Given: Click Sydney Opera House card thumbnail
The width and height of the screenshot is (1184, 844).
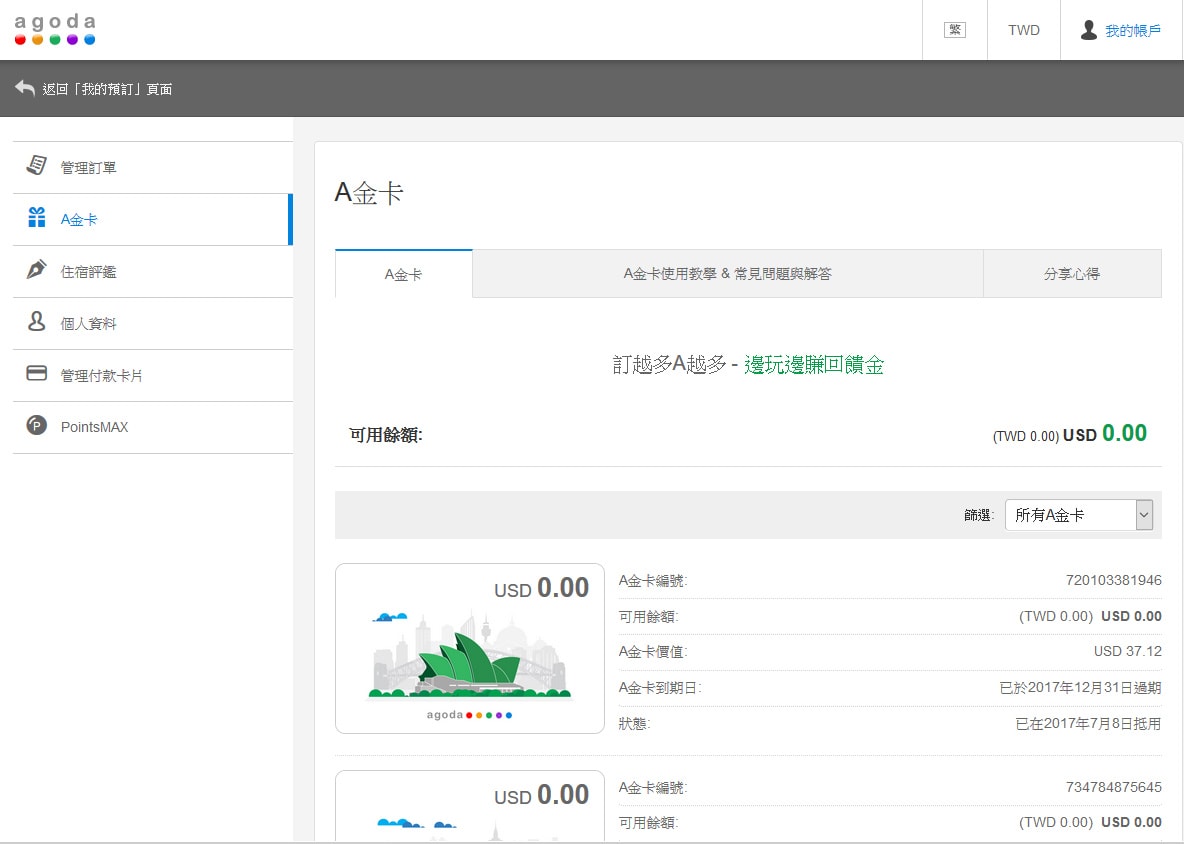Looking at the screenshot, I should [470, 648].
